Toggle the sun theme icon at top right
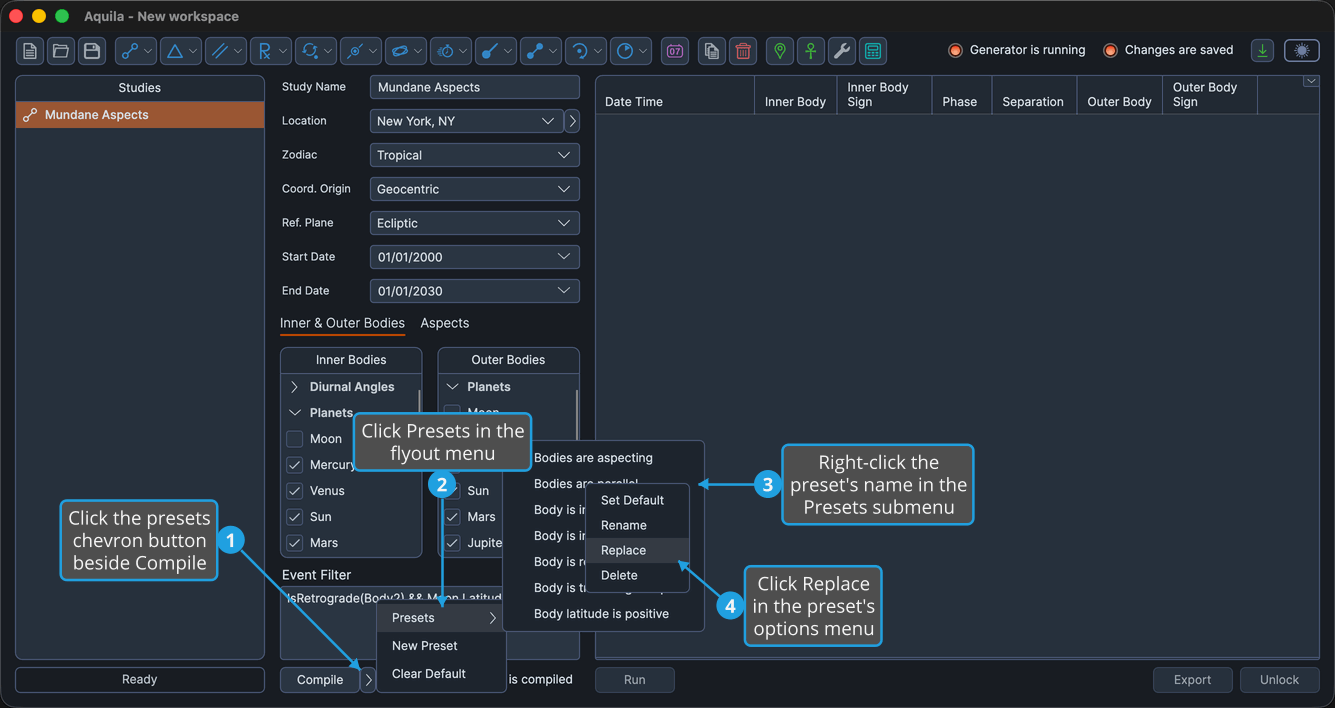The height and width of the screenshot is (708, 1335). (1302, 51)
